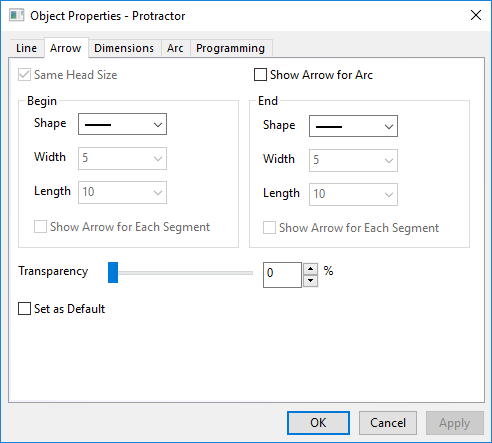Image resolution: width=492 pixels, height=443 pixels.
Task: Check End Show Arrow for Each Segment
Action: point(269,228)
